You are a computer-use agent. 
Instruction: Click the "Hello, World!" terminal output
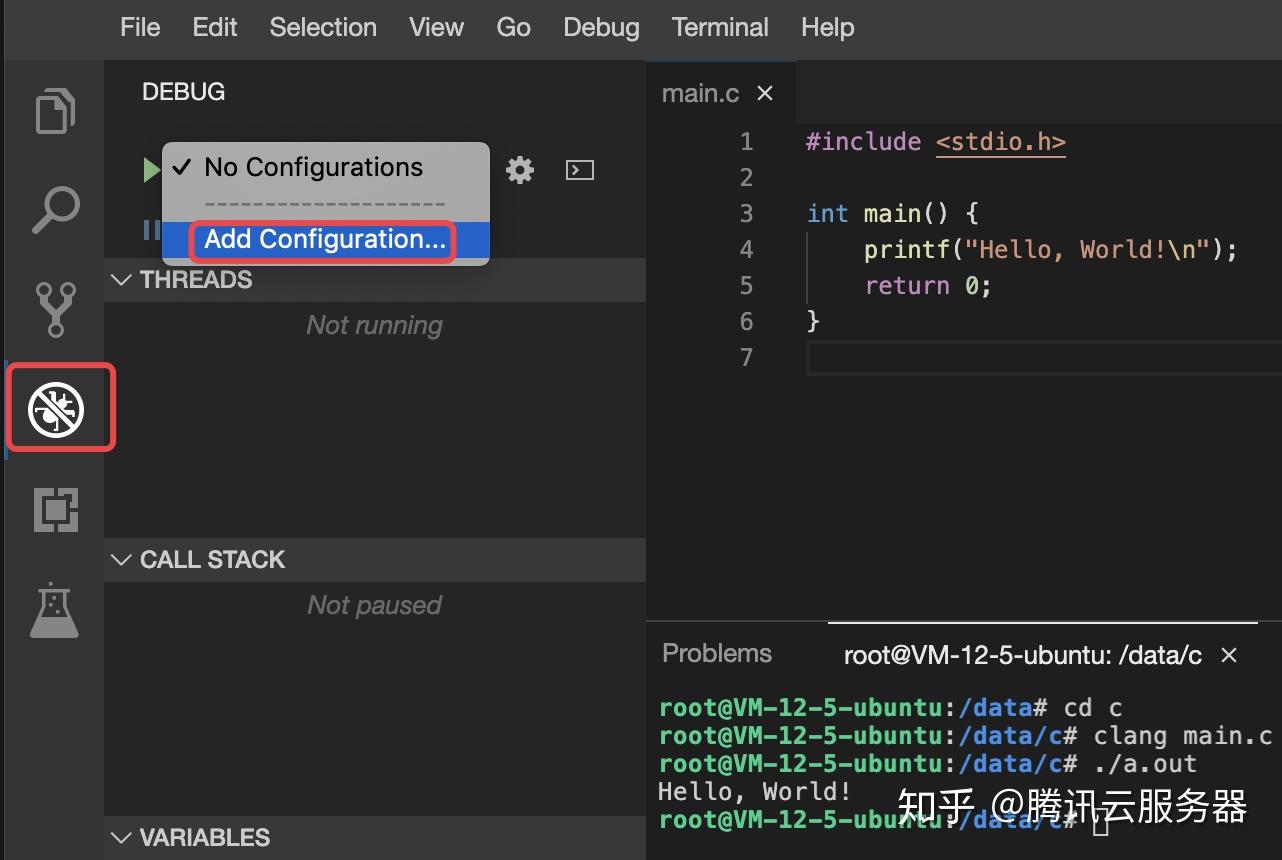[x=754, y=792]
